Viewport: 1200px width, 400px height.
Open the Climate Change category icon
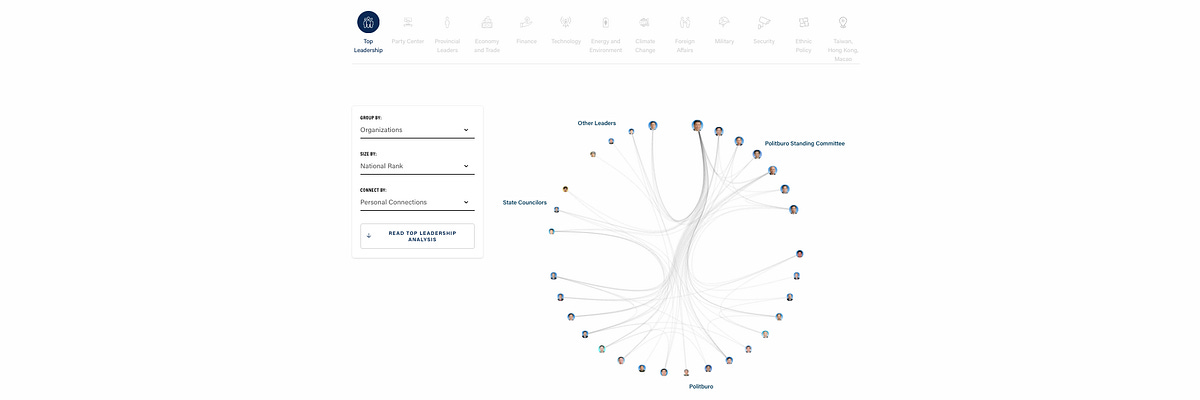tap(645, 22)
